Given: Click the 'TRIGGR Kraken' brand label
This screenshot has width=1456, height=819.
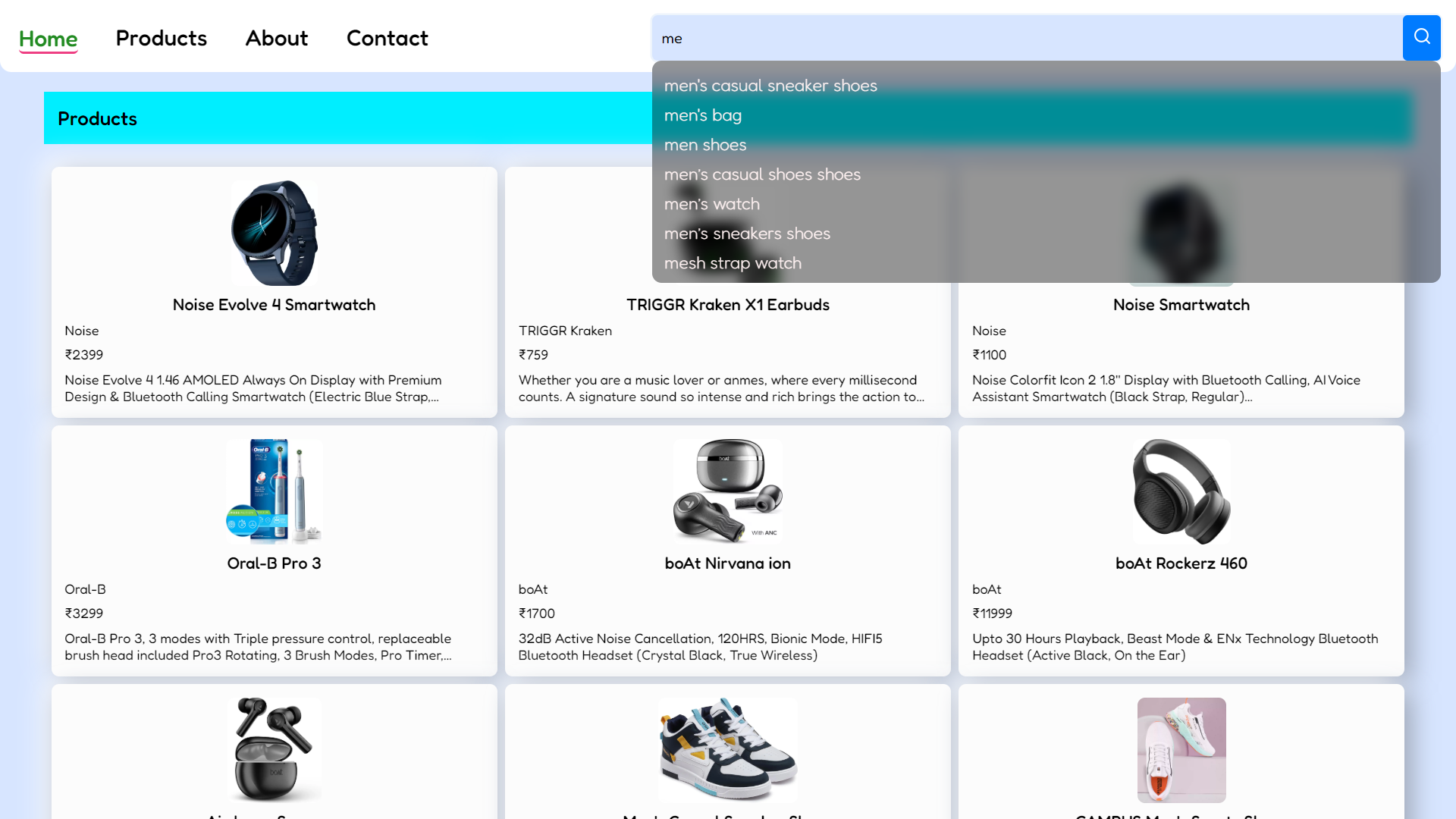Looking at the screenshot, I should coord(565,331).
